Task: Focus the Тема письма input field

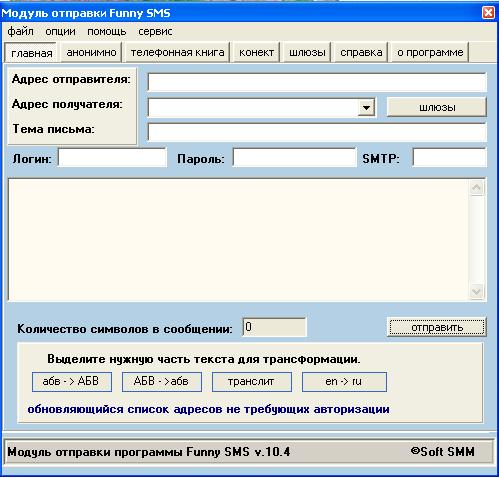Action: (317, 132)
